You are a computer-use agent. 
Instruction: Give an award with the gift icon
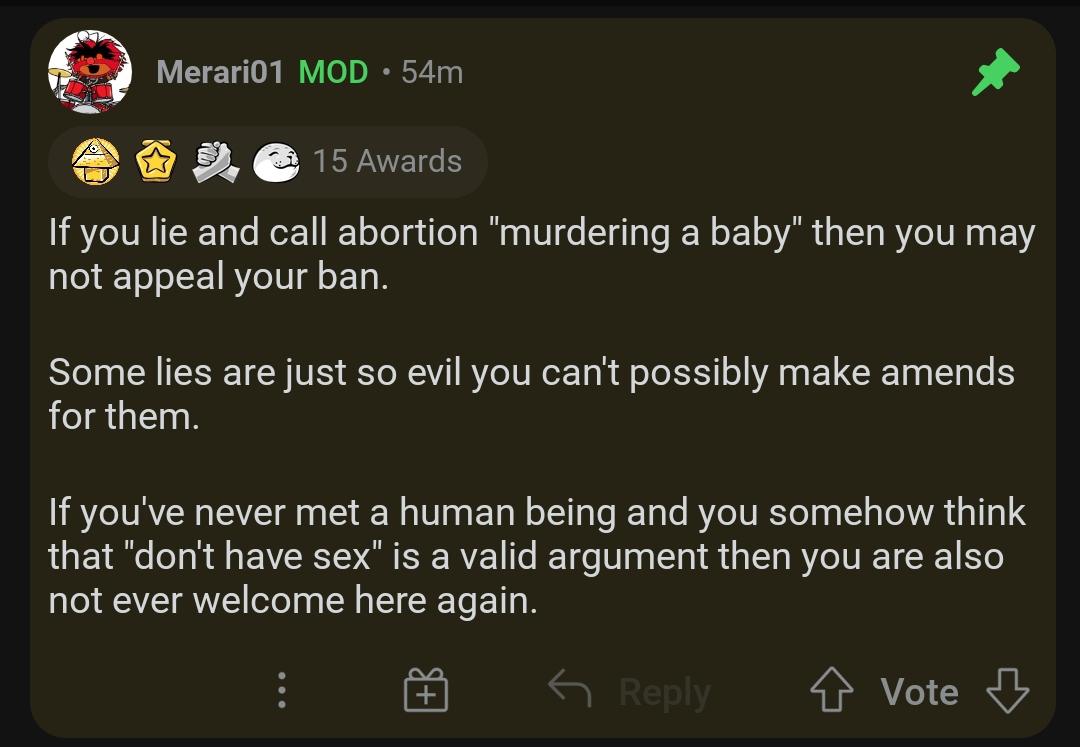pos(426,690)
